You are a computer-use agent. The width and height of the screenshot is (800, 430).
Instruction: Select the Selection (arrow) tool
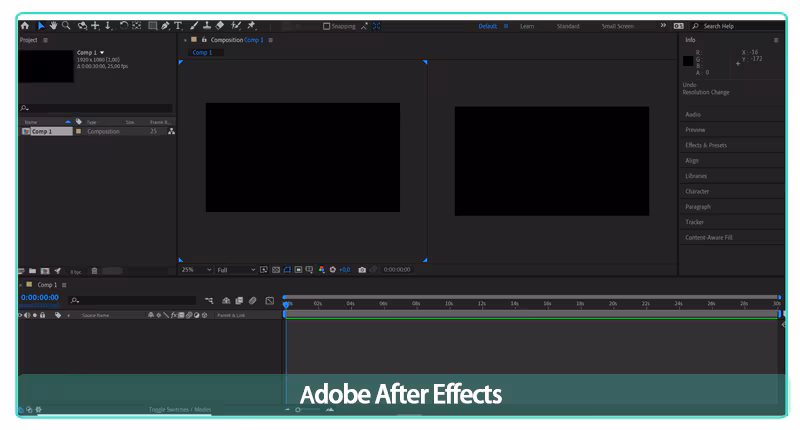41,26
